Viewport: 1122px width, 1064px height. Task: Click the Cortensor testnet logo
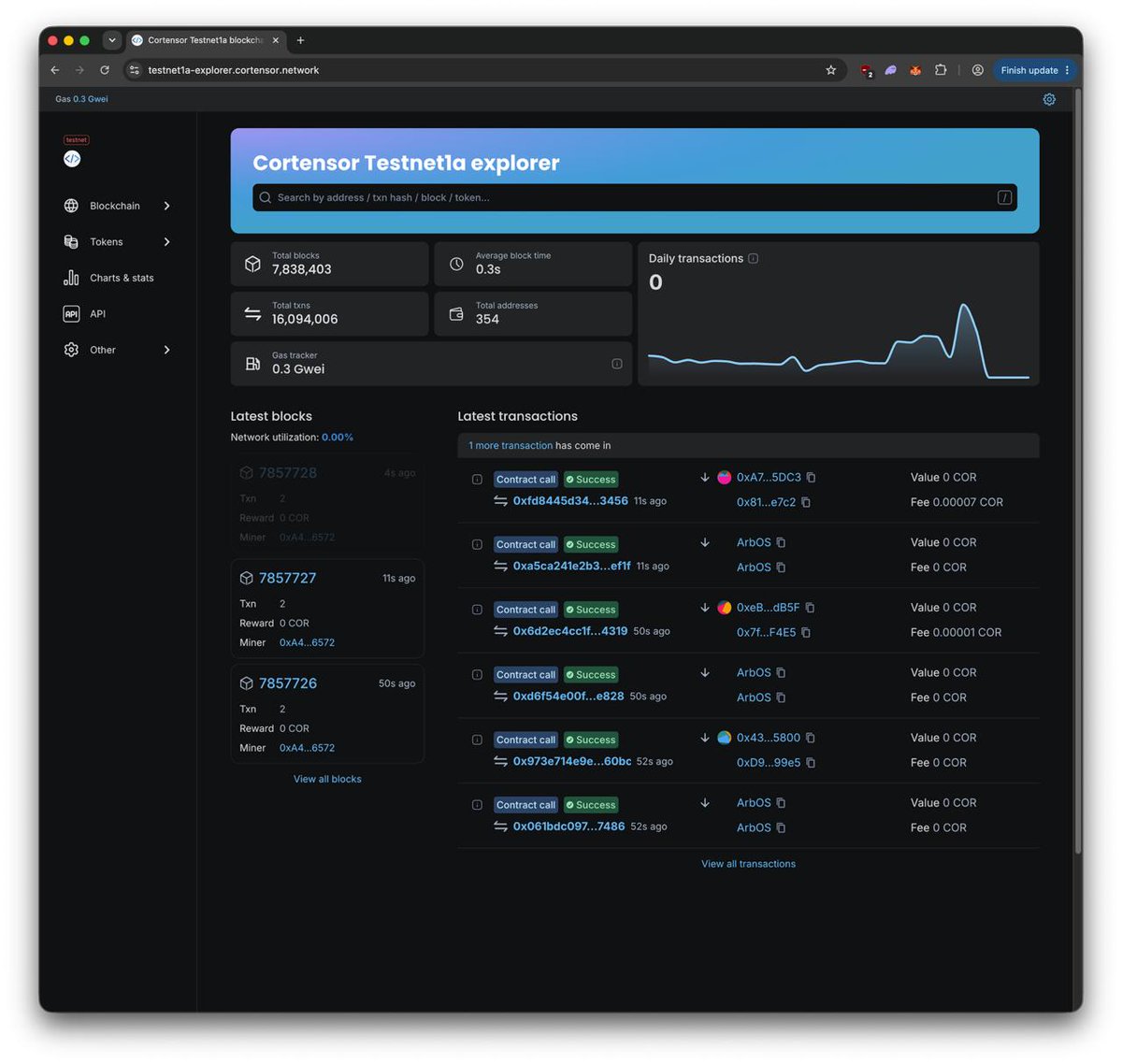click(72, 159)
